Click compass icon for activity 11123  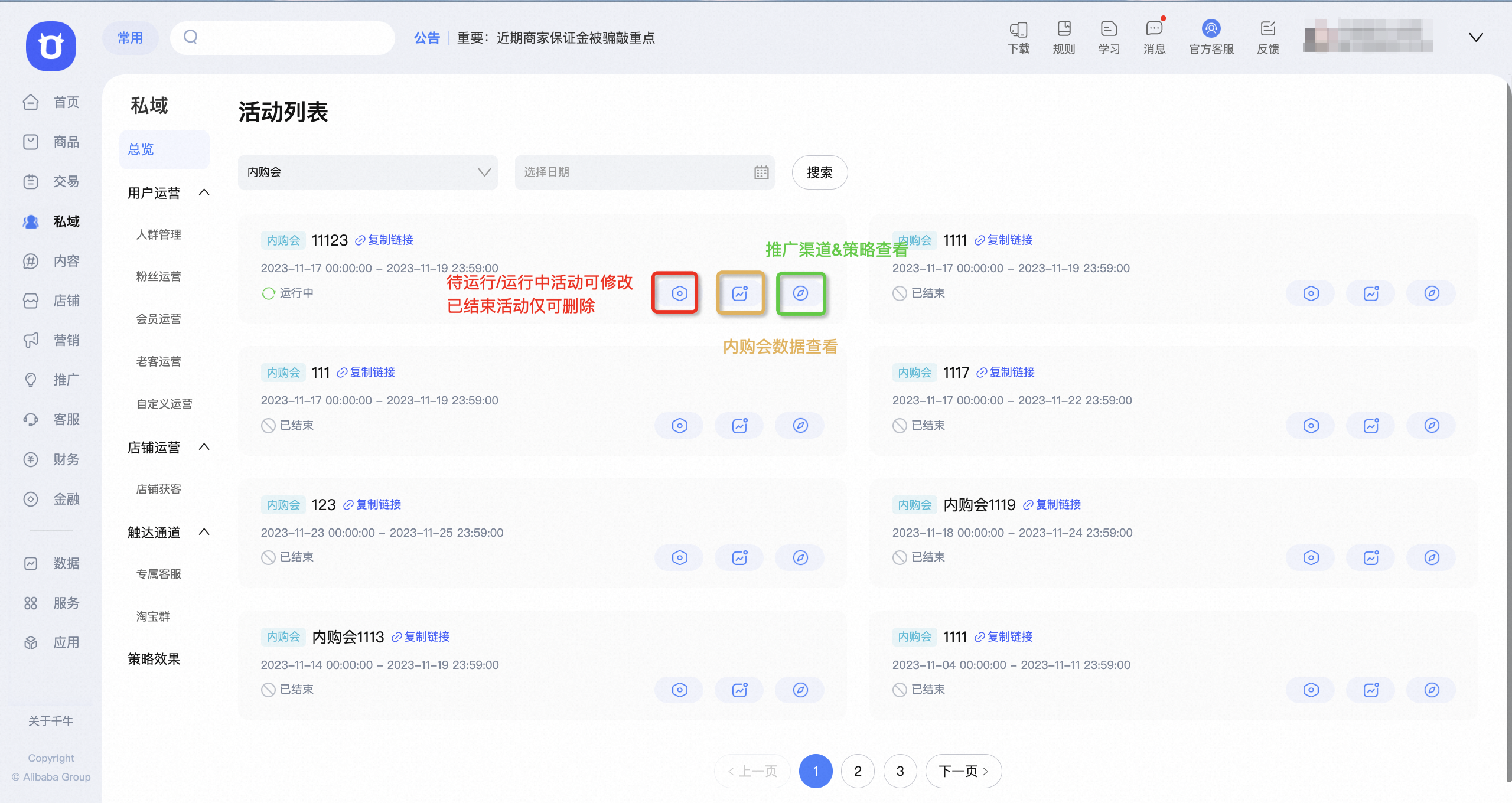800,293
